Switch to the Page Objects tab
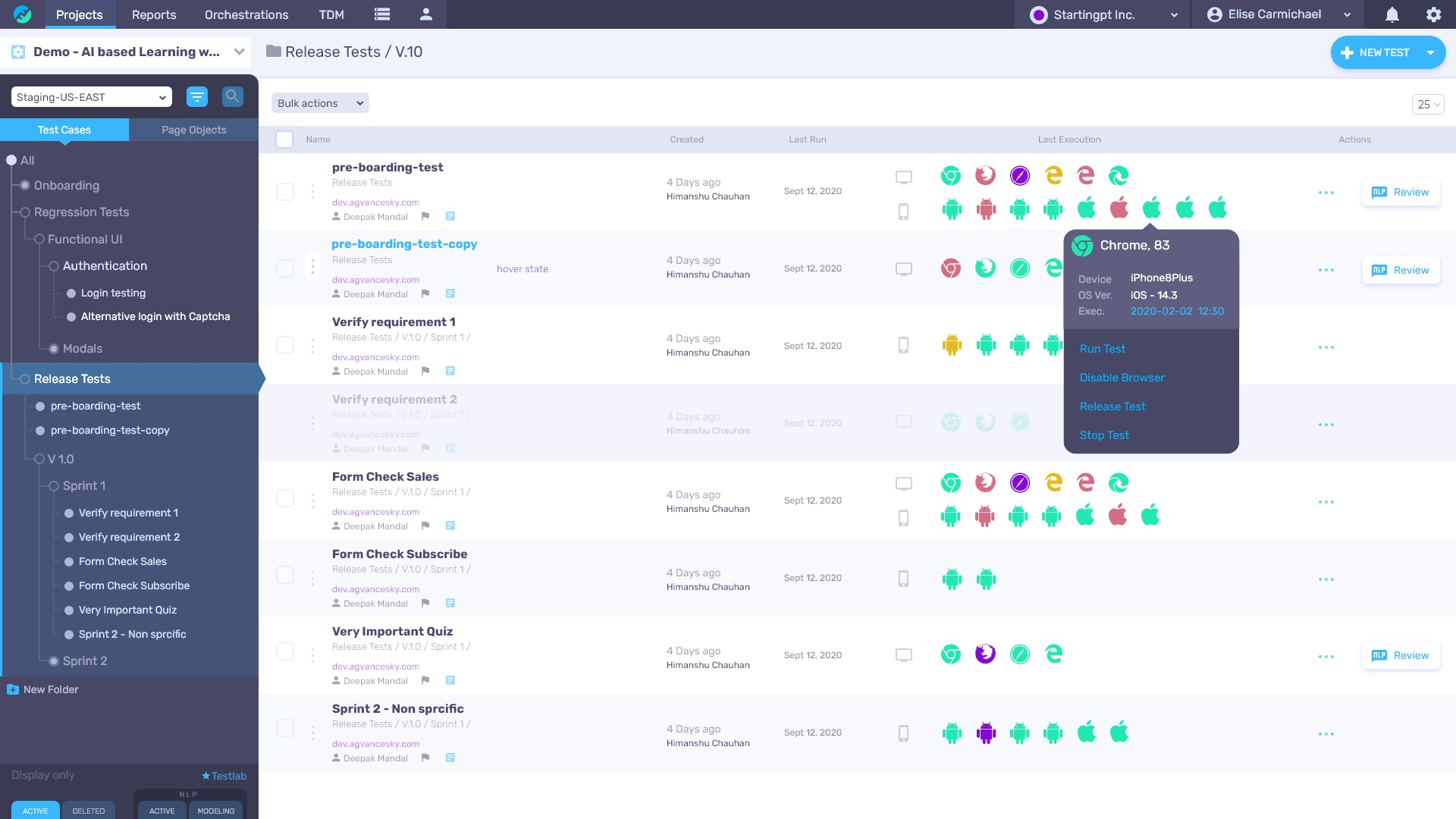Viewport: 1456px width, 819px height. pos(193,130)
